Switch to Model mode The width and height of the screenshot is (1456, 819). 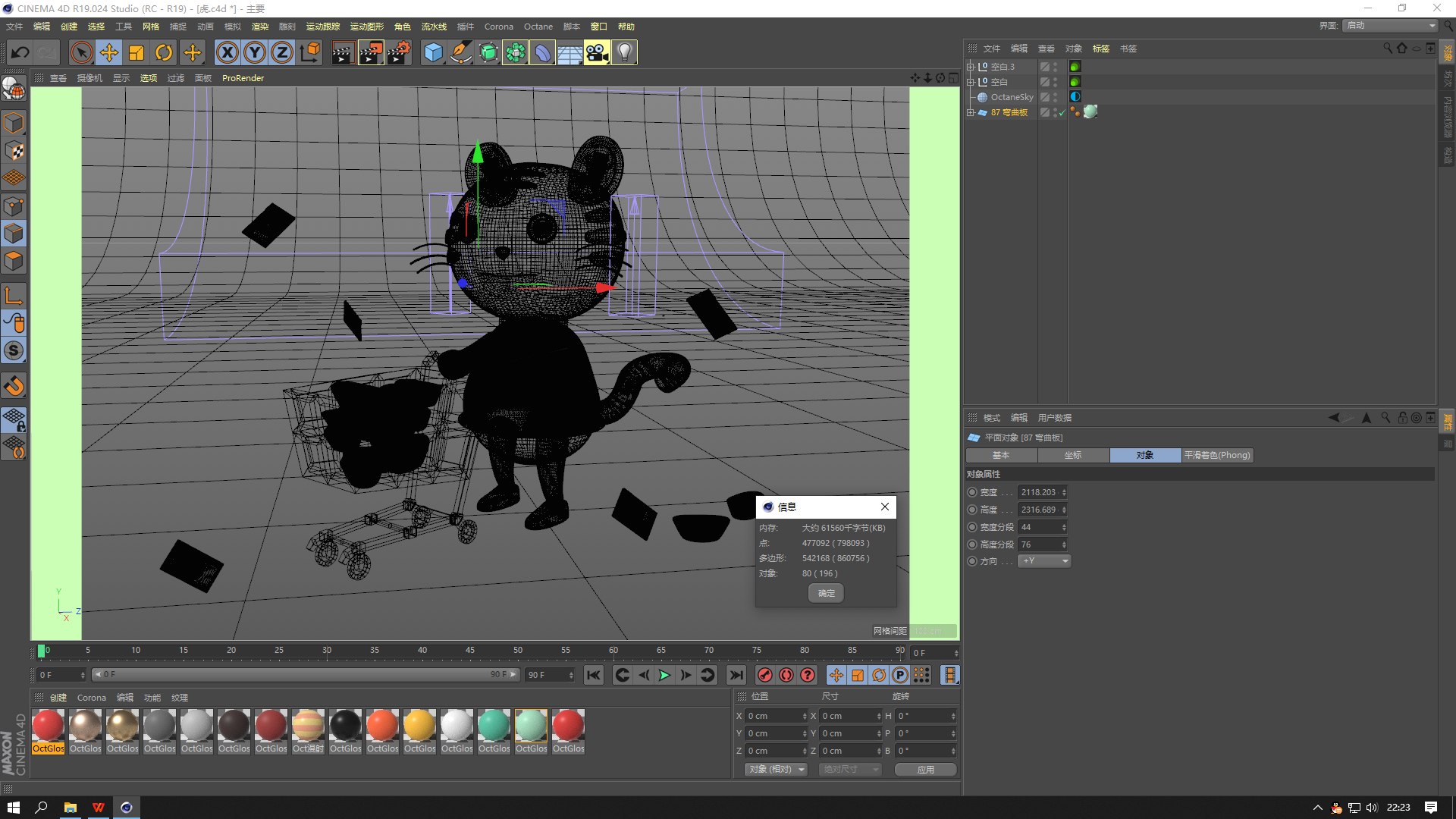[x=14, y=123]
